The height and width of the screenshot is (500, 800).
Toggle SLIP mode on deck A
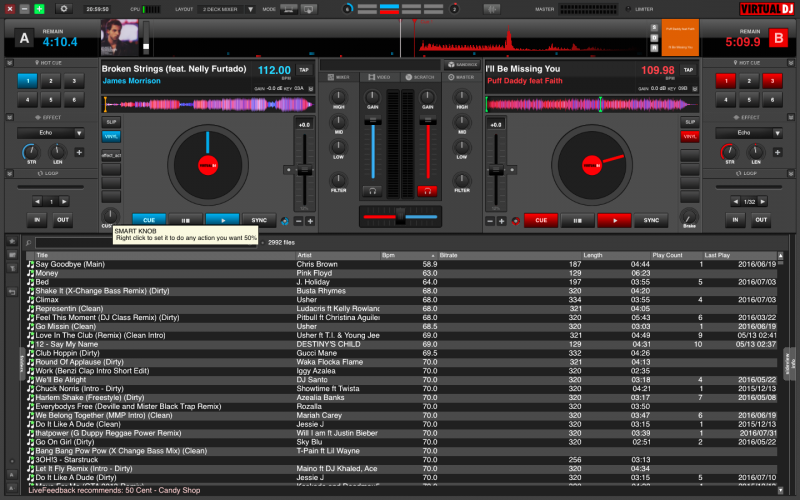(111, 122)
